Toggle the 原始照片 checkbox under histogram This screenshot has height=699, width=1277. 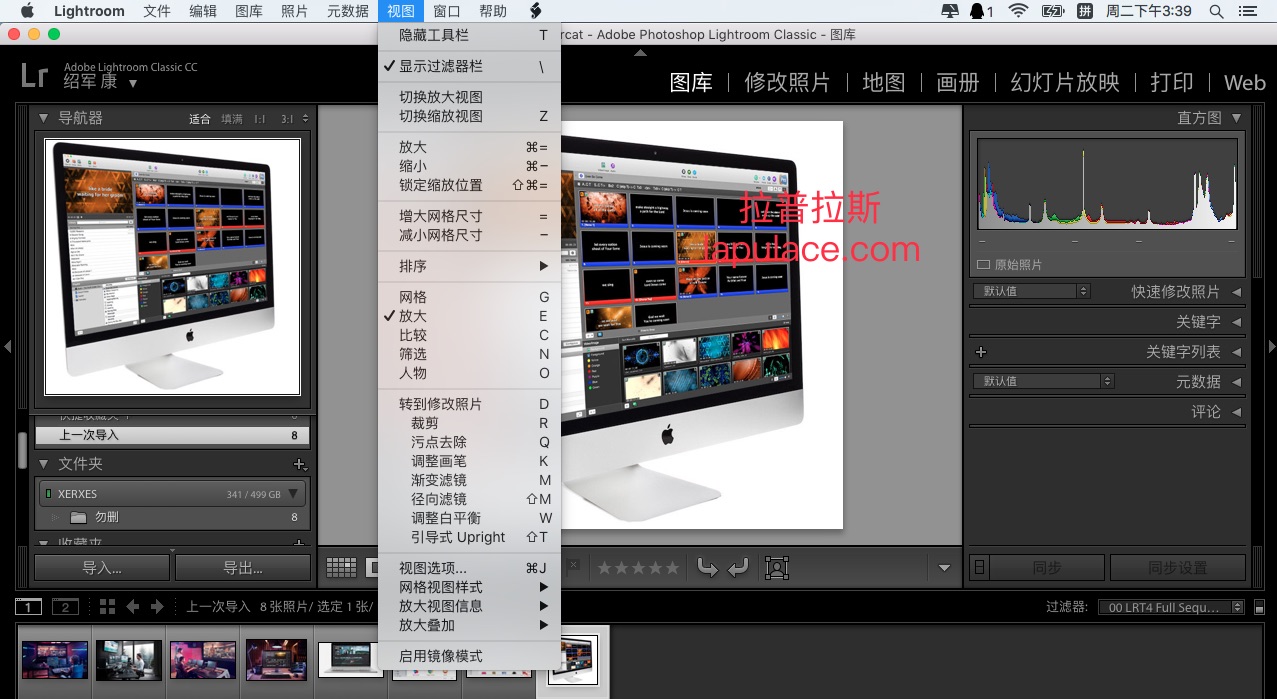(983, 265)
